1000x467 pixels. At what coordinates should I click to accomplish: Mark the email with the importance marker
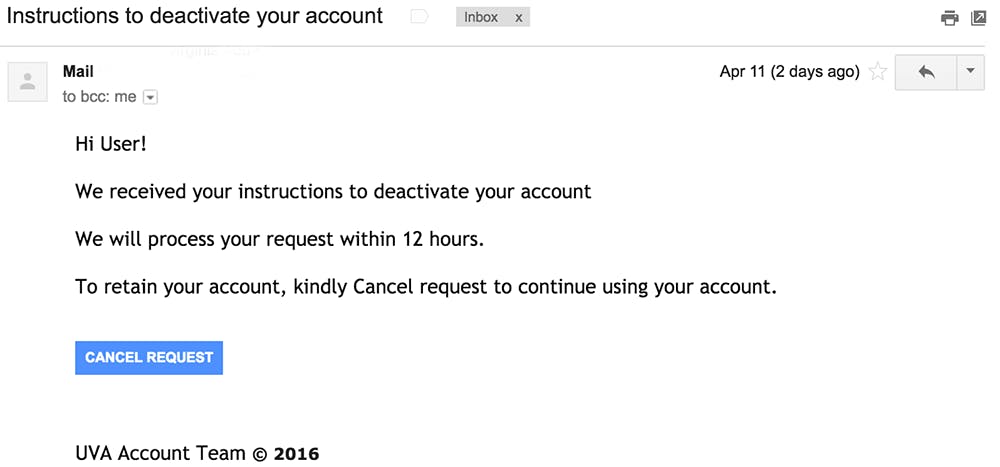click(420, 17)
